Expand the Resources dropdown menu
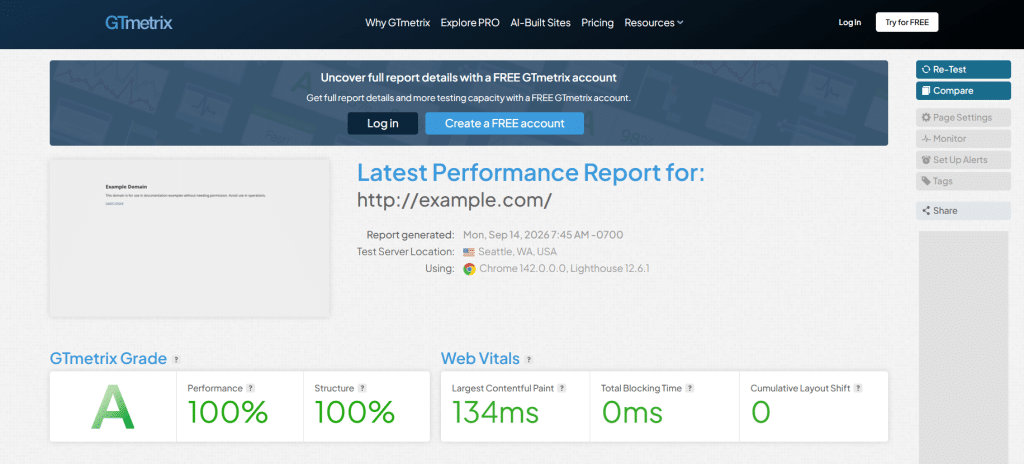Viewport: 1024px width, 464px height. [x=654, y=23]
